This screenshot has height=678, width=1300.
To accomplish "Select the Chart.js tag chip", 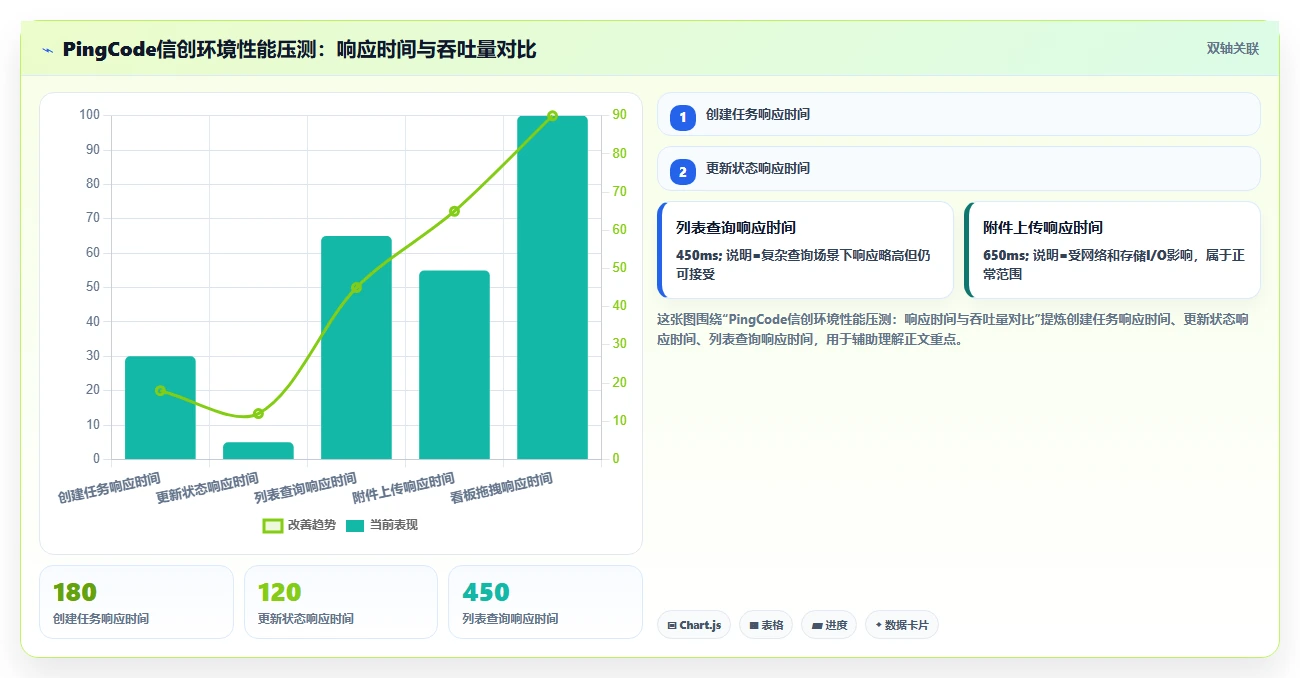I will (694, 625).
